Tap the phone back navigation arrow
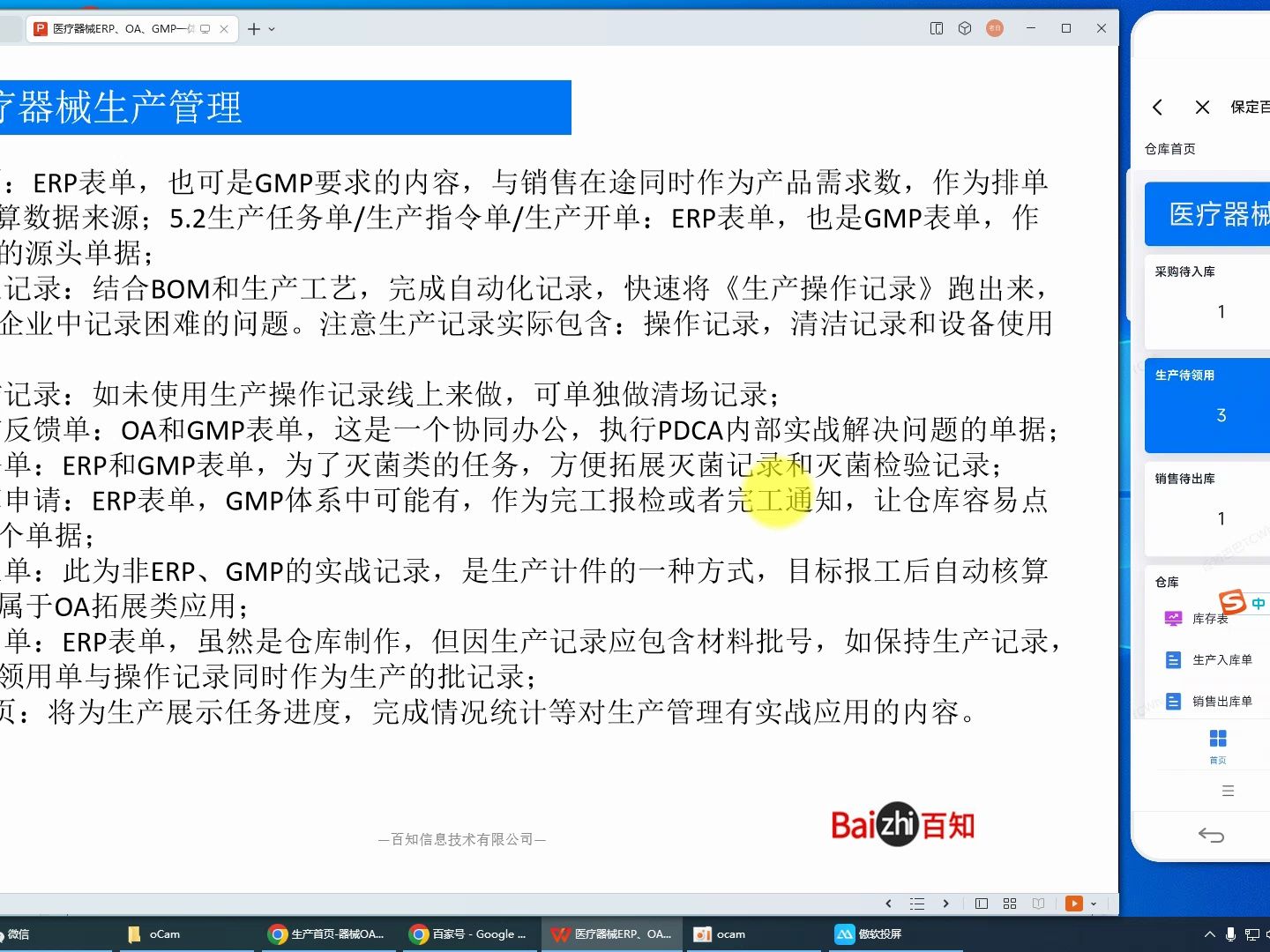The height and width of the screenshot is (952, 1270). [1211, 835]
